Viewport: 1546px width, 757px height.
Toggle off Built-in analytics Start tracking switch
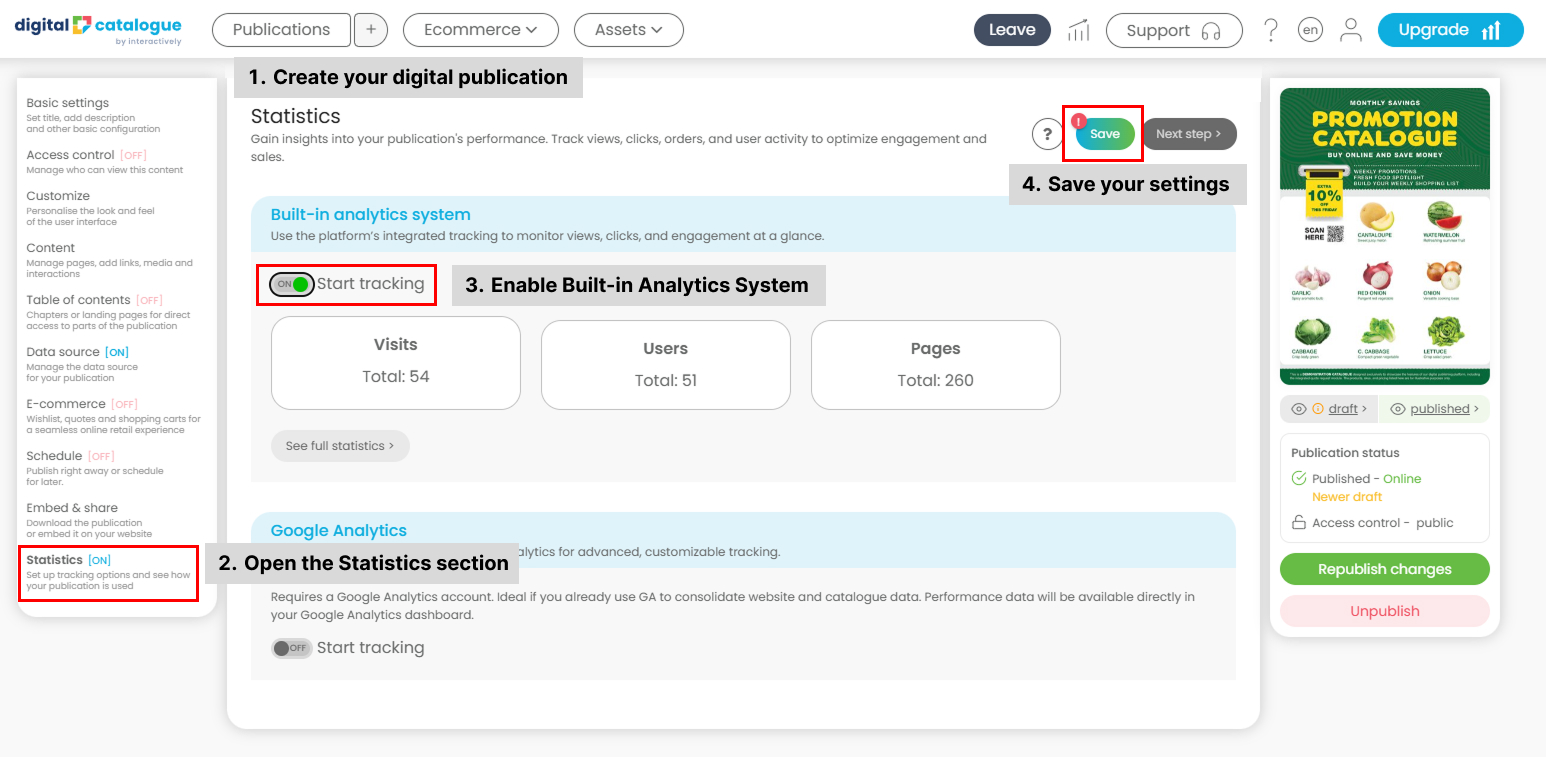[x=292, y=284]
